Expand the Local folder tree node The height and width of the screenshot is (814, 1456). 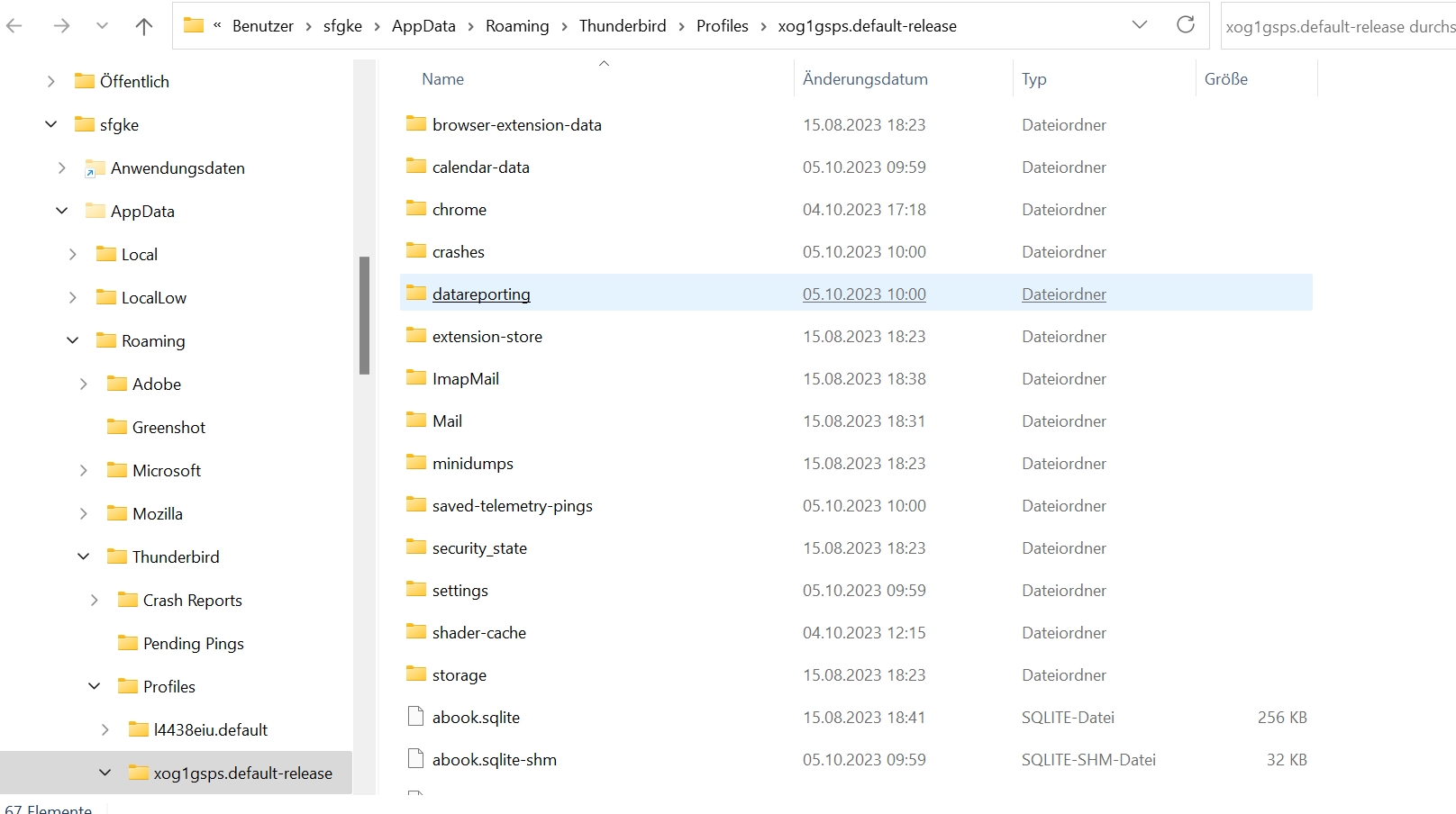[x=73, y=254]
